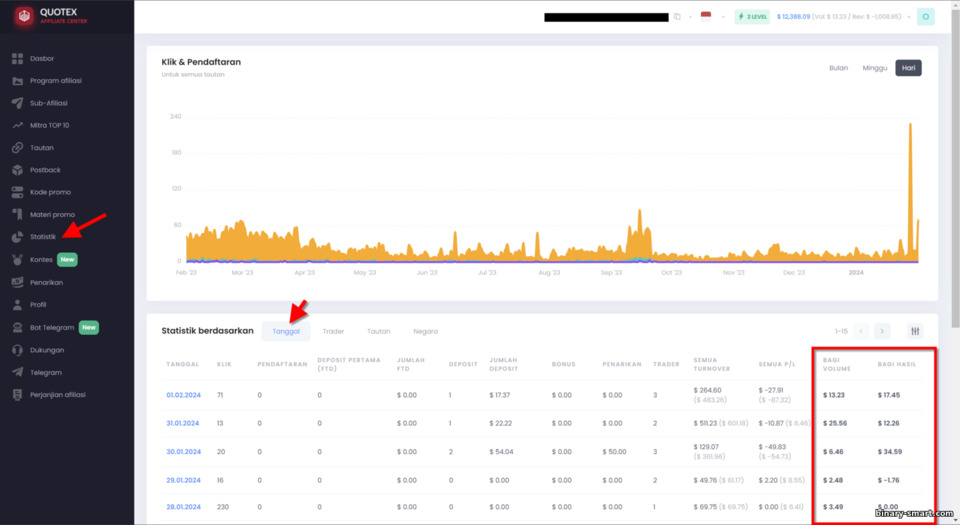960x525 pixels.
Task: Open the 31.01.2024 date link
Action: click(x=182, y=423)
